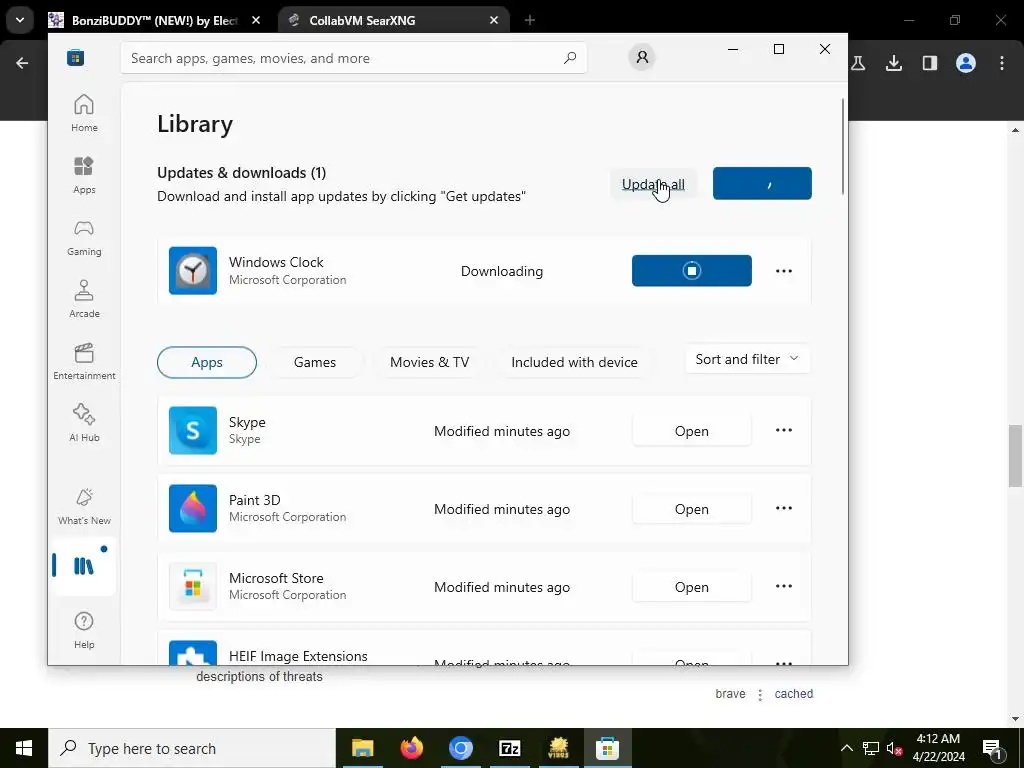
Task: Select the Library icon in sidebar
Action: pyautogui.click(x=84, y=566)
